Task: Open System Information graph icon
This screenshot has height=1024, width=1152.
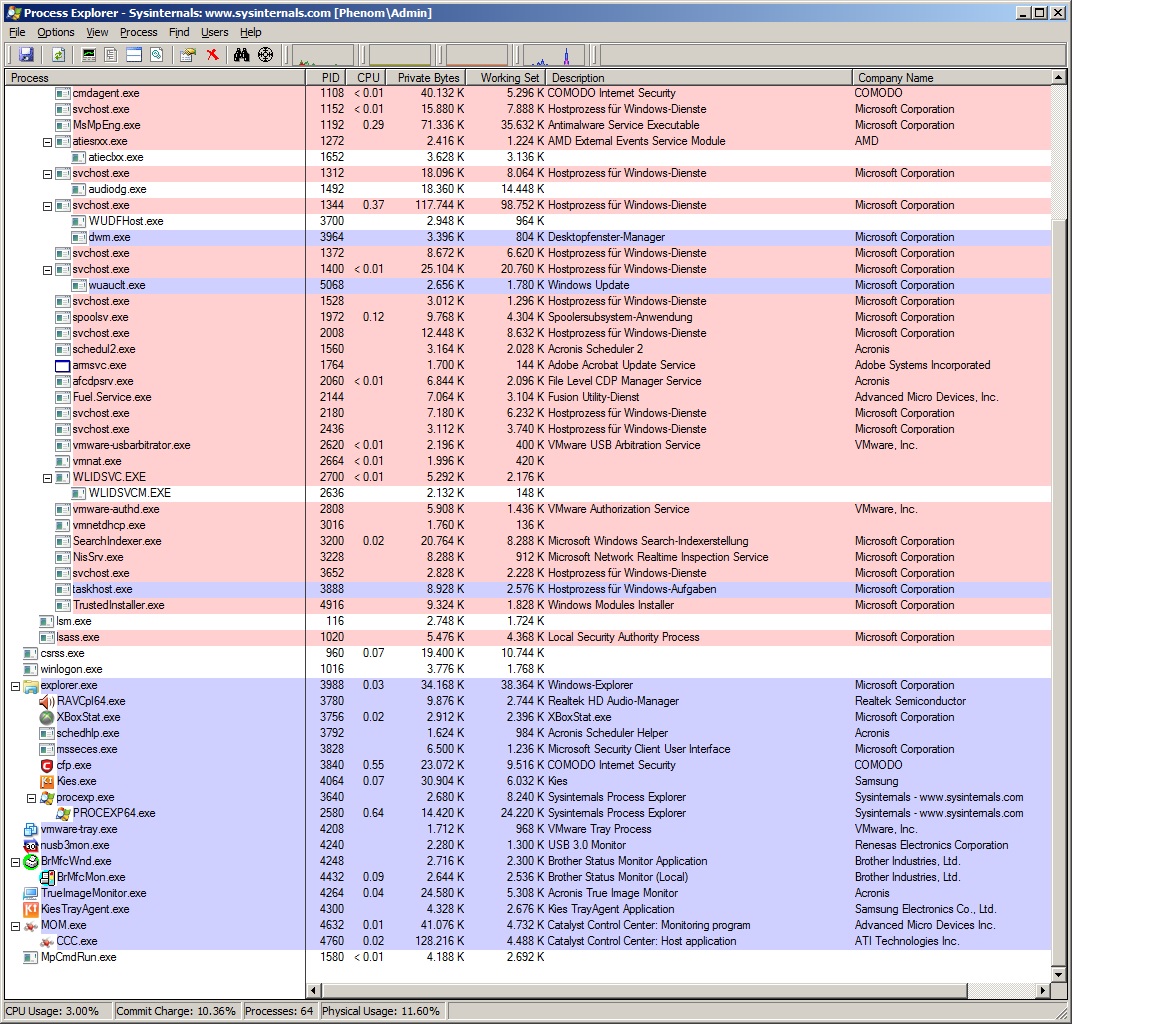Action: tap(89, 55)
